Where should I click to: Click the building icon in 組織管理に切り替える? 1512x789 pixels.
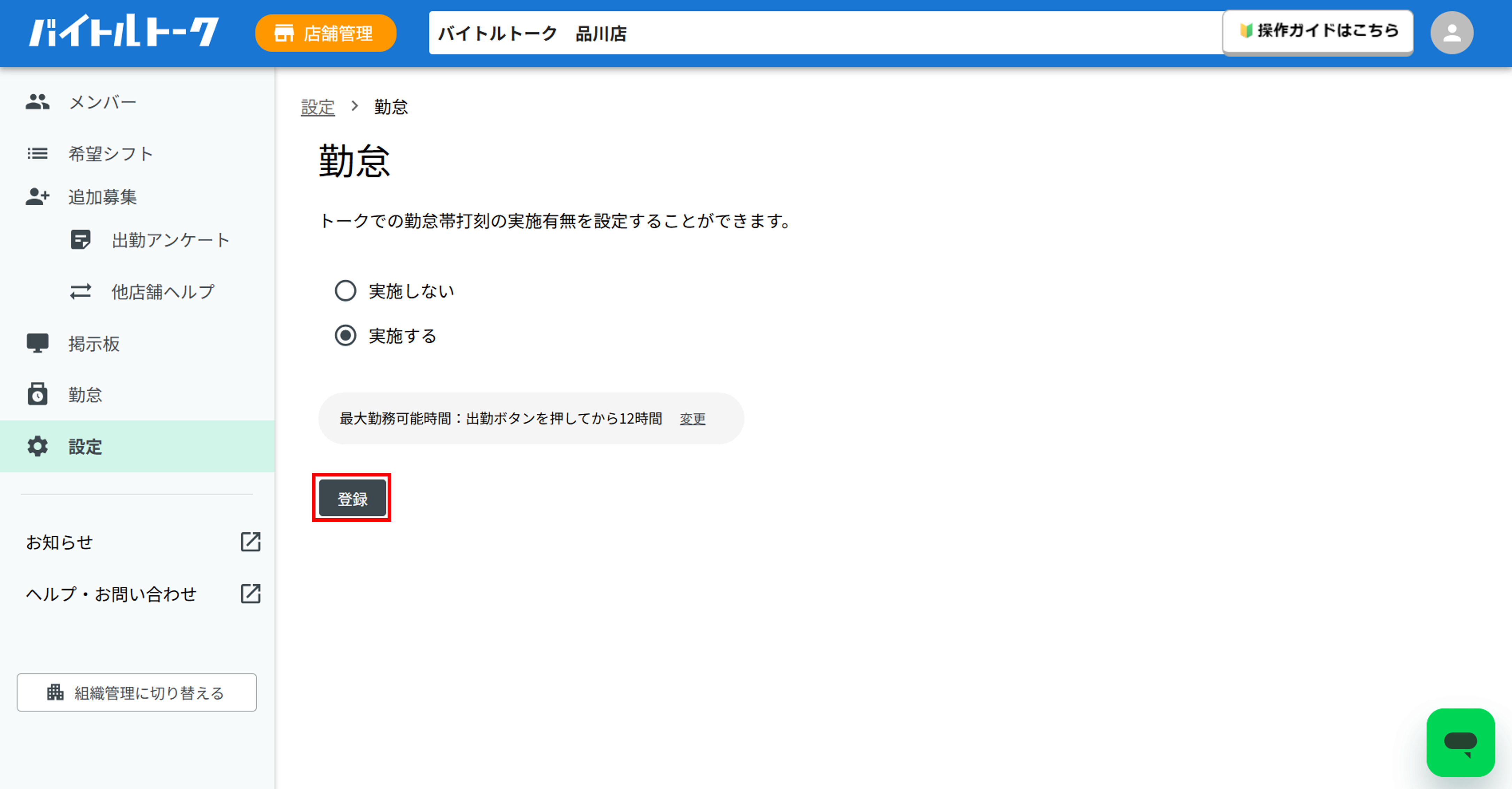click(x=55, y=692)
